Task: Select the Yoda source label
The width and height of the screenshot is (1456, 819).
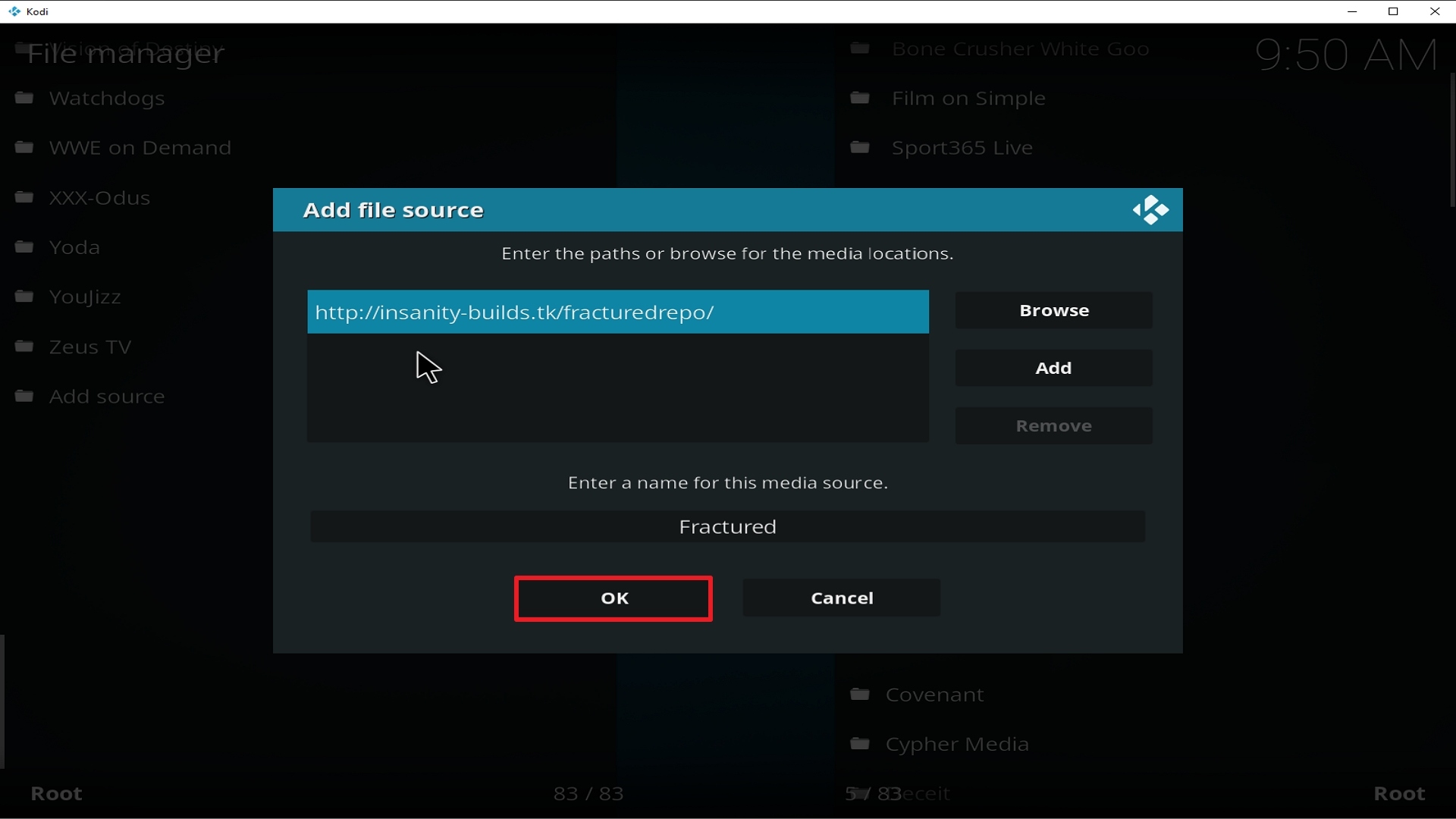Action: [x=74, y=247]
